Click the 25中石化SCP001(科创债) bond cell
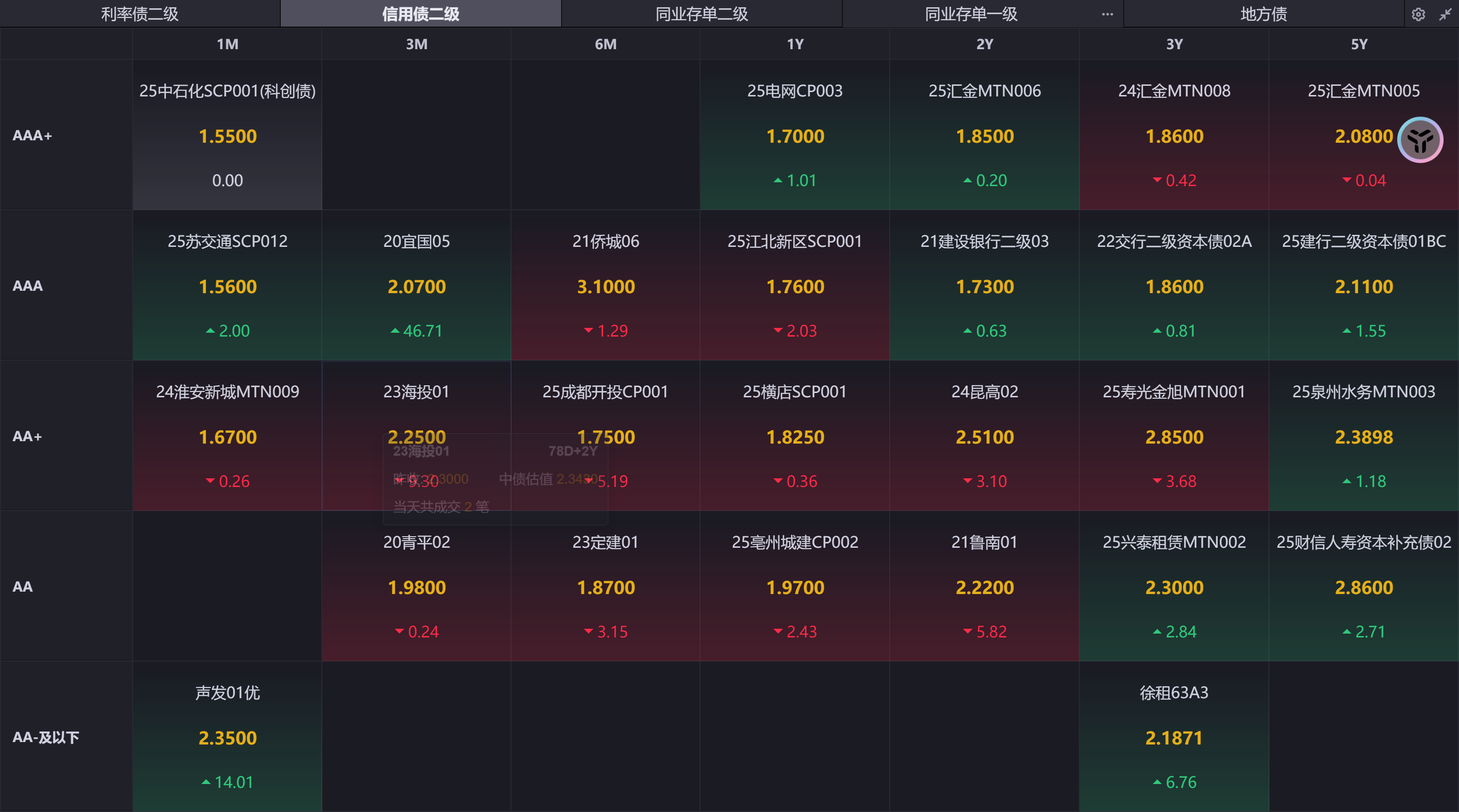This screenshot has width=1459, height=812. [227, 135]
